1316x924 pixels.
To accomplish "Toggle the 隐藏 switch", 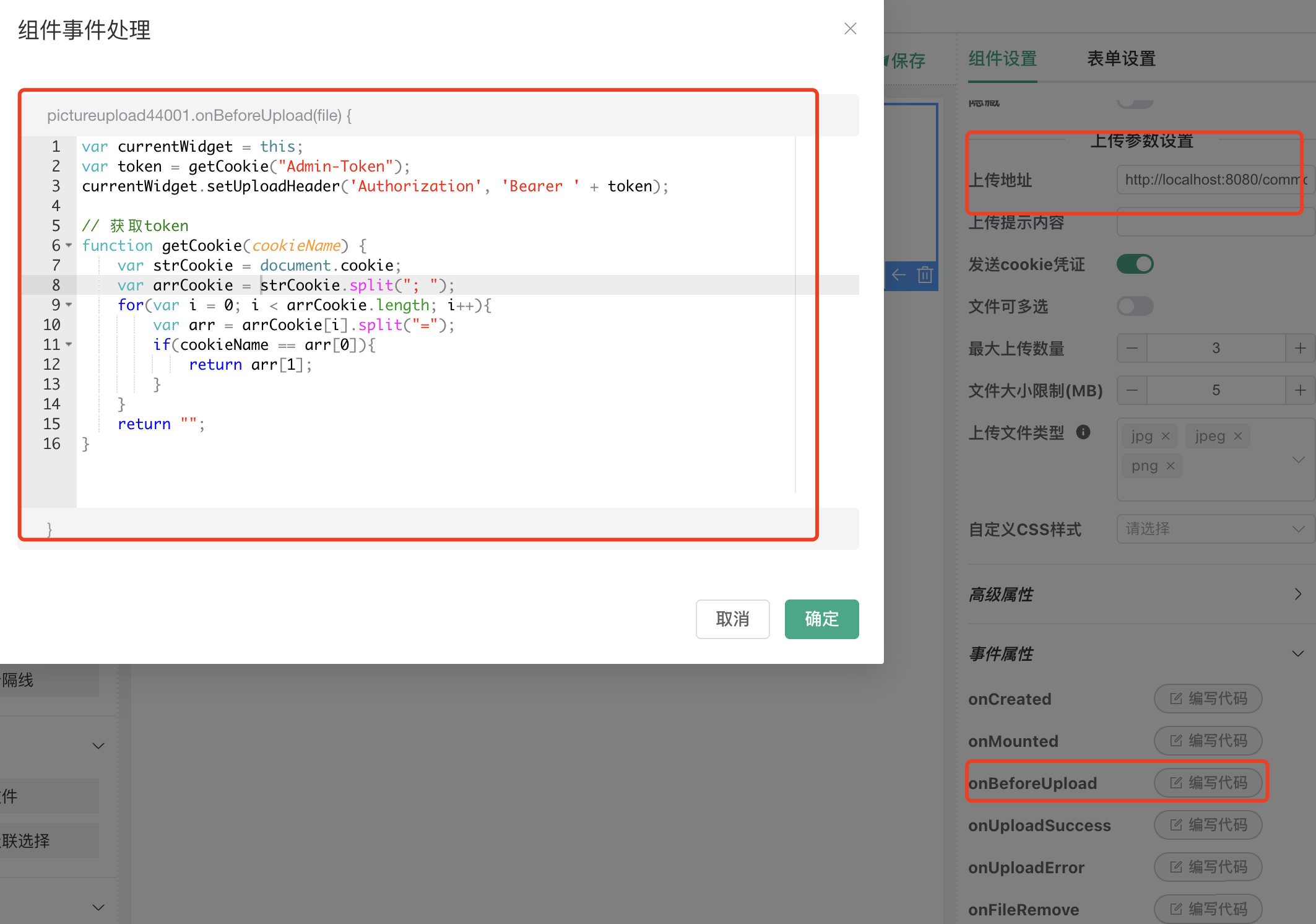I will coord(1135,103).
